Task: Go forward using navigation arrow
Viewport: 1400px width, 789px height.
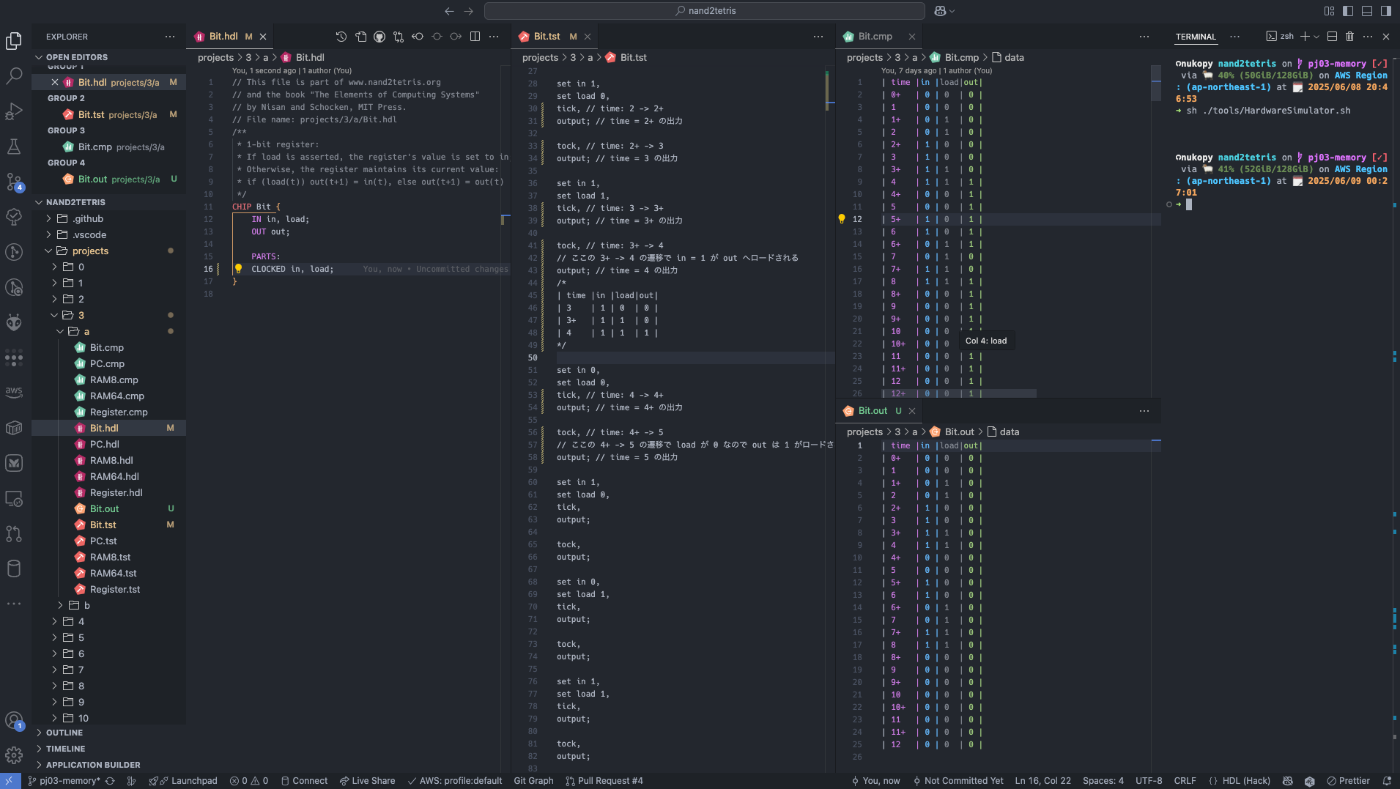Action: coord(470,11)
